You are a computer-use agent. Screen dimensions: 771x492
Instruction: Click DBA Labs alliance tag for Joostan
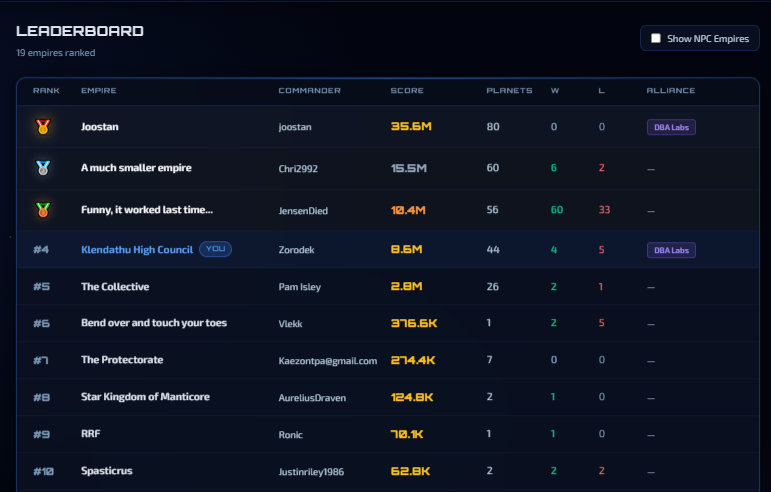[671, 127]
